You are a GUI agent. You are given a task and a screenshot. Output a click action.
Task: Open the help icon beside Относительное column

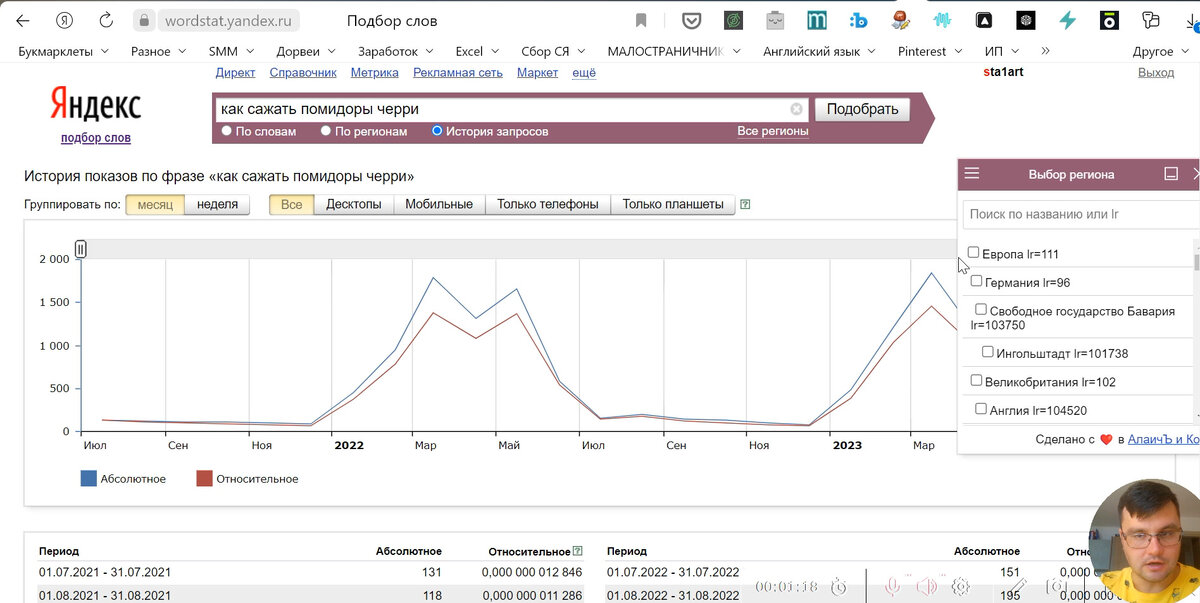[x=578, y=551]
